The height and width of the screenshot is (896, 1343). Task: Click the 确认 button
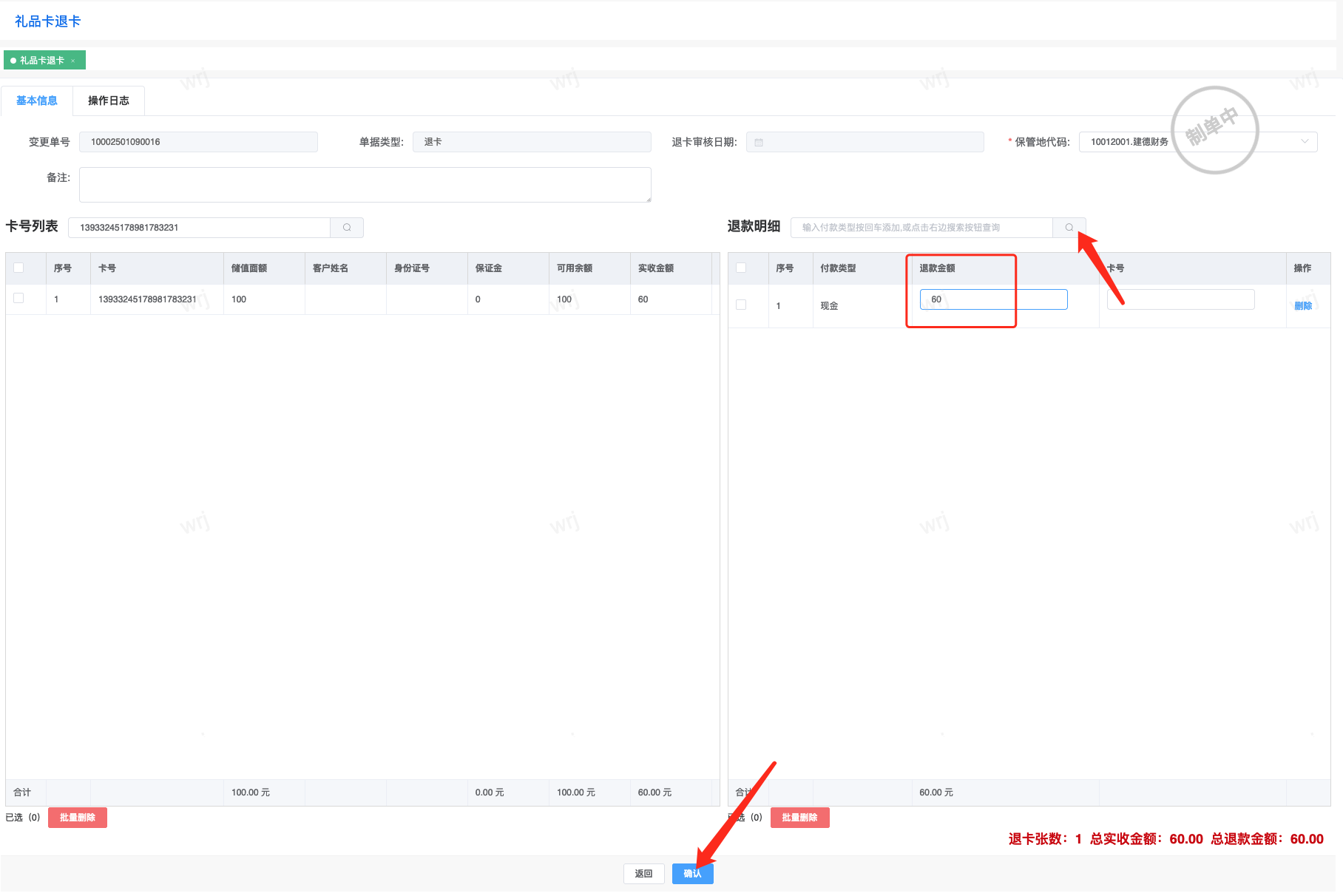(x=693, y=874)
